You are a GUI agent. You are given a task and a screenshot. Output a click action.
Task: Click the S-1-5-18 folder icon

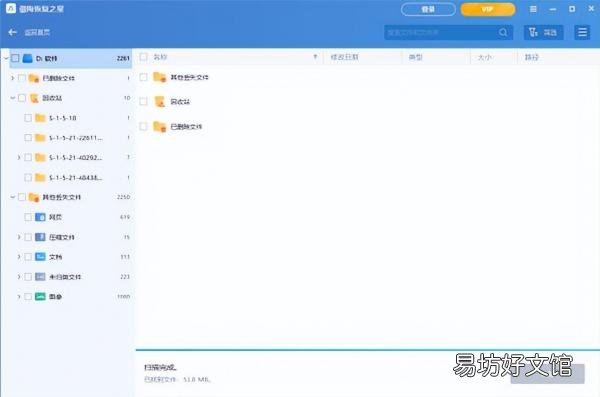(x=40, y=118)
